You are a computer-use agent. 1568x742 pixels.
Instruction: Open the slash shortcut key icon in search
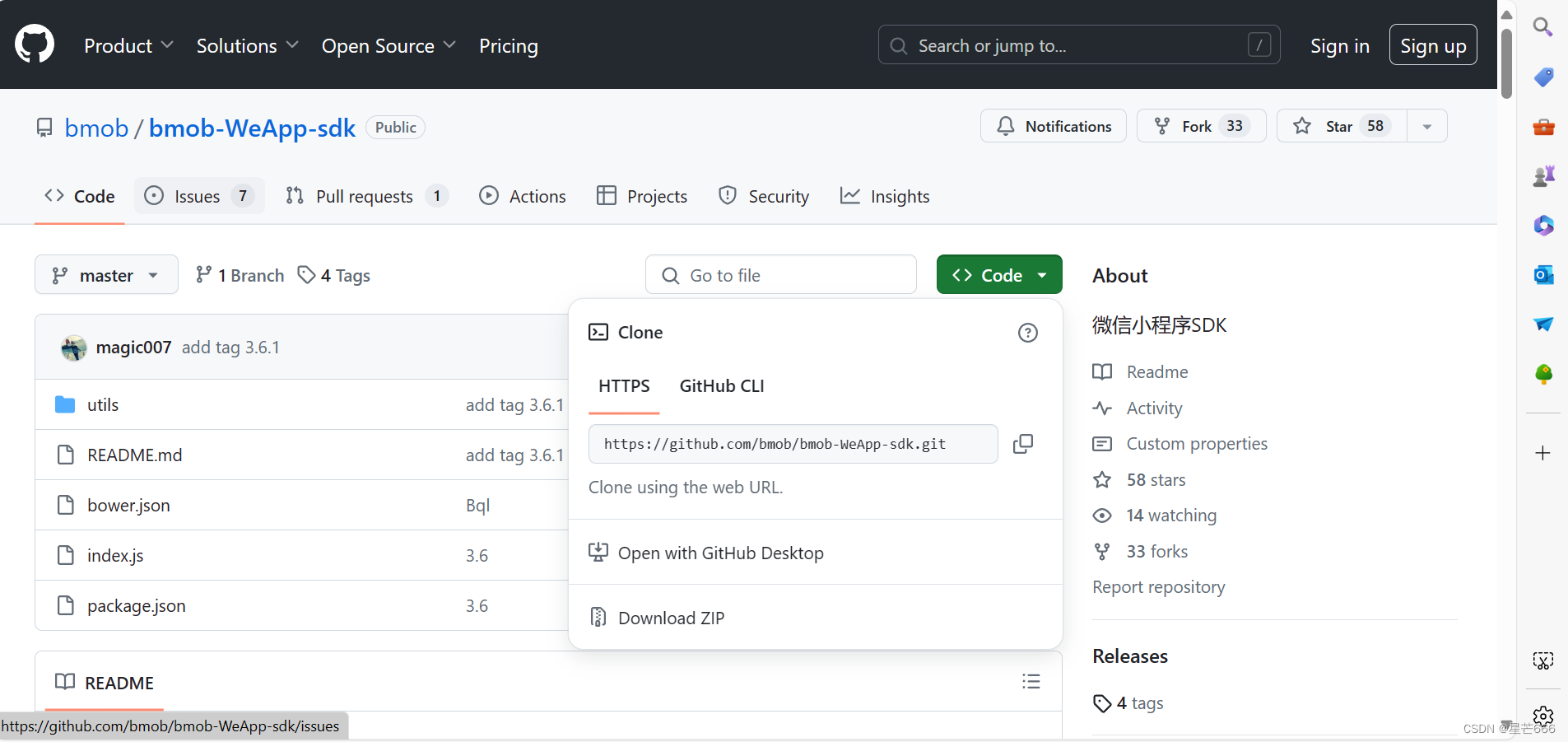[1259, 44]
